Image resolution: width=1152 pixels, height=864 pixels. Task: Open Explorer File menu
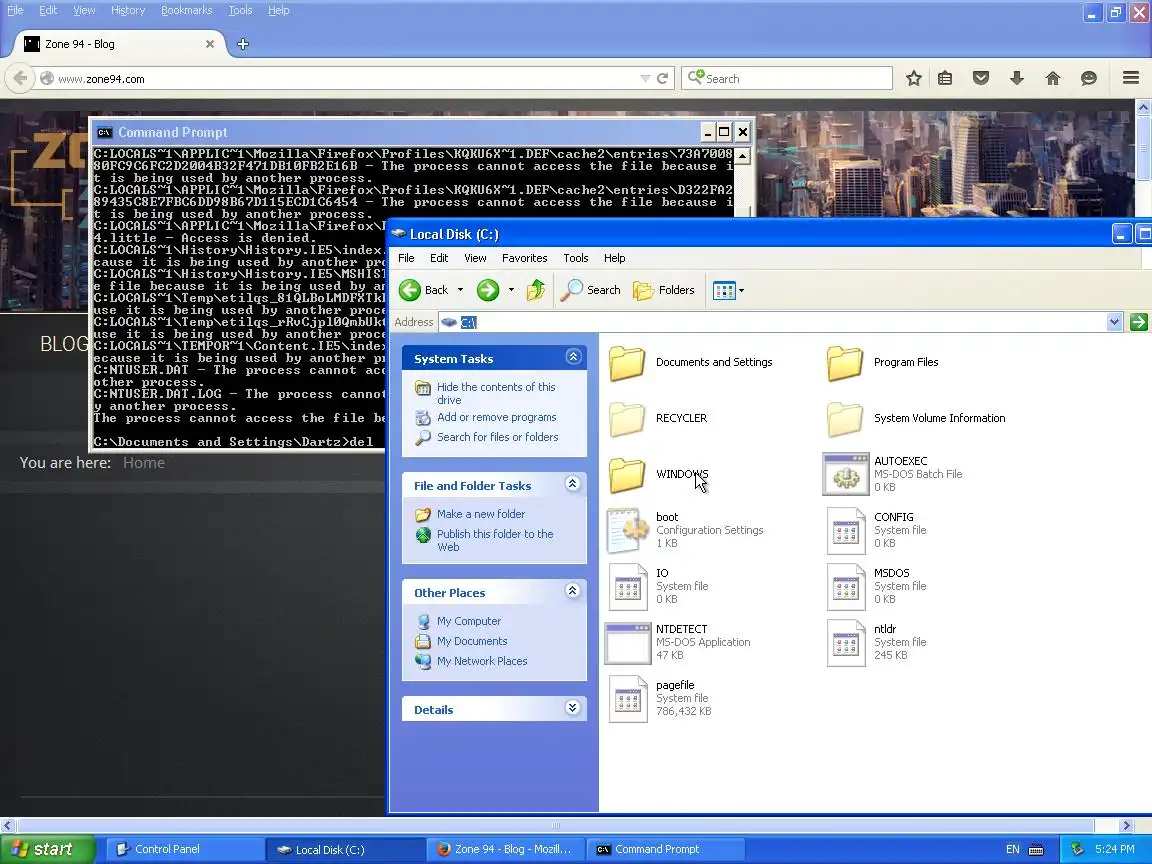click(406, 258)
